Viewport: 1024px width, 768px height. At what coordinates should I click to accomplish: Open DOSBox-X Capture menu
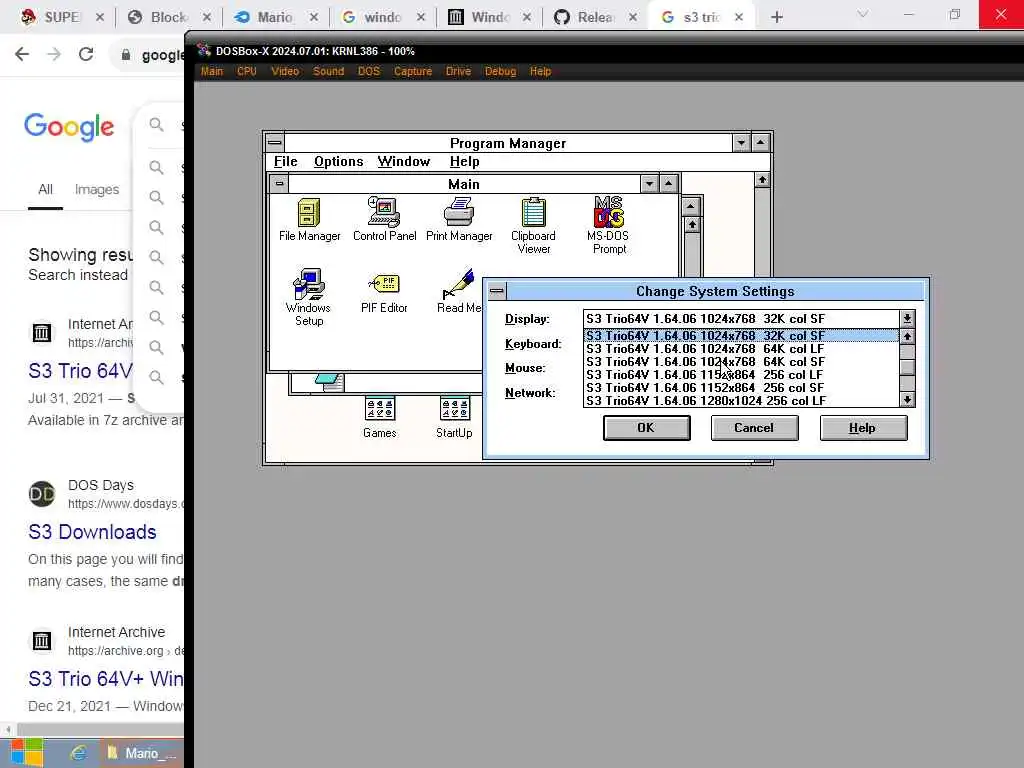(413, 71)
